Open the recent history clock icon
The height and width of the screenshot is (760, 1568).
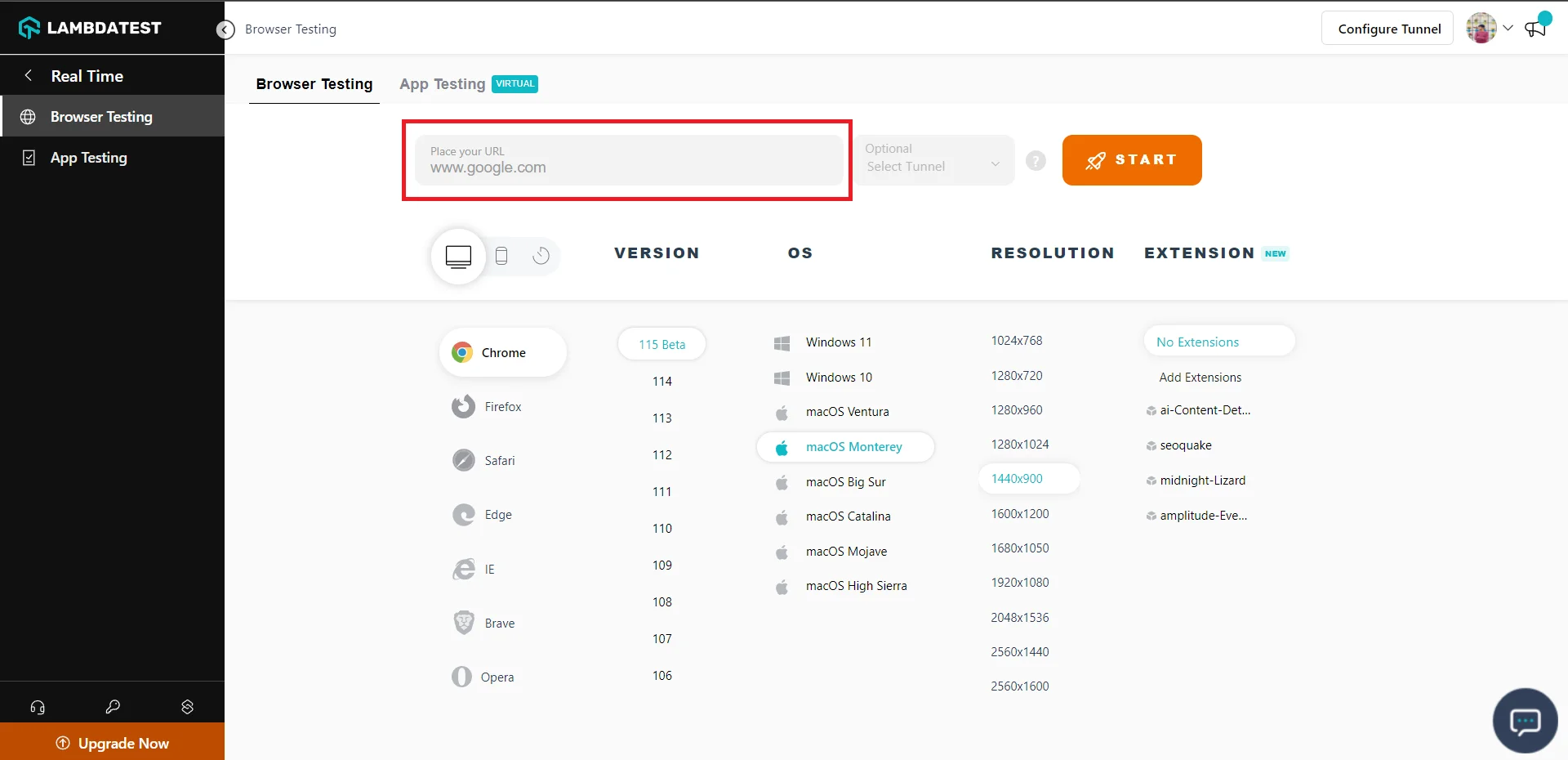[x=541, y=256]
